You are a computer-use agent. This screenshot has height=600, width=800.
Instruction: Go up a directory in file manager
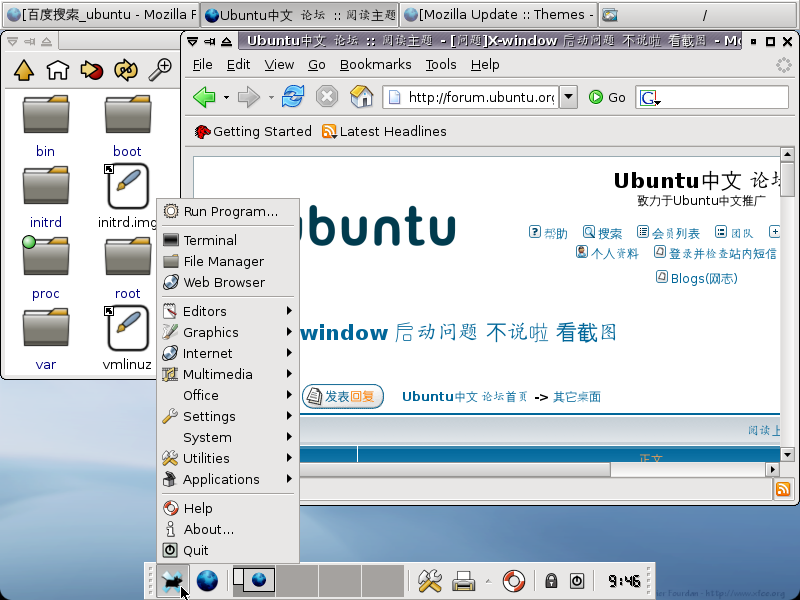[x=24, y=70]
